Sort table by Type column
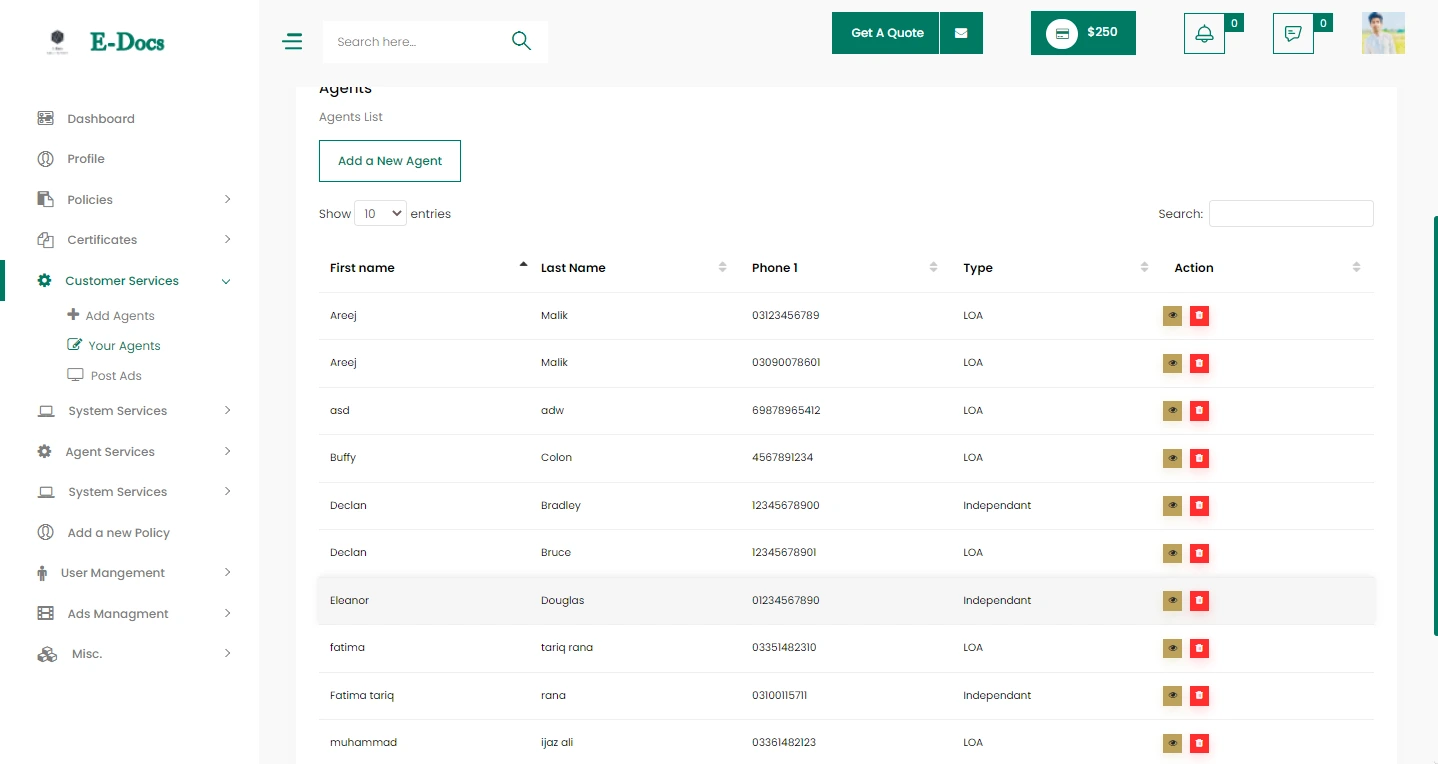 [1057, 268]
